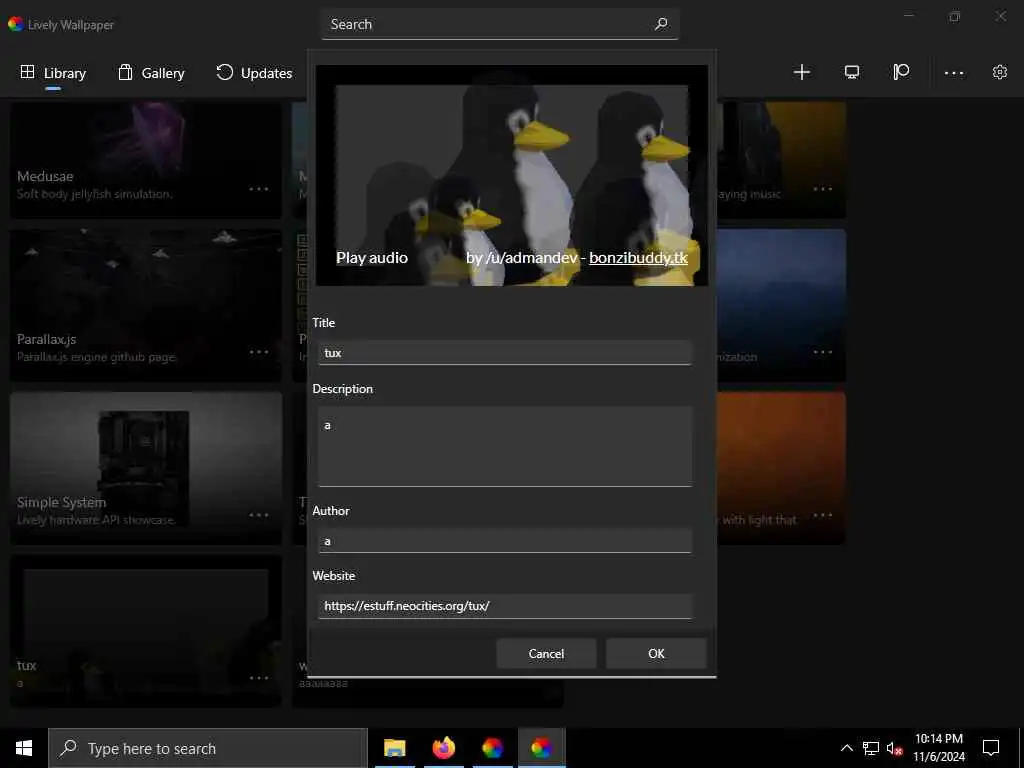Screen dimensions: 1024x768
Task: Click the Add wallpaper plus icon
Action: 801,72
